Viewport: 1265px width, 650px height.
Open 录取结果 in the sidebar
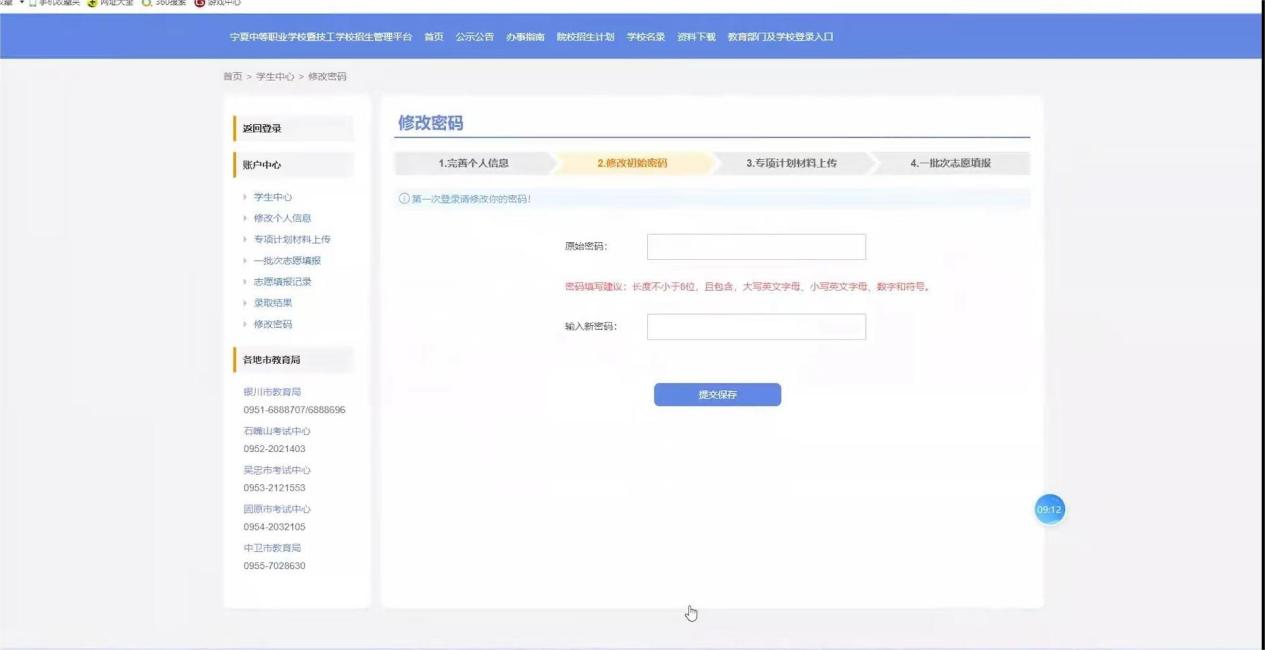(x=273, y=303)
